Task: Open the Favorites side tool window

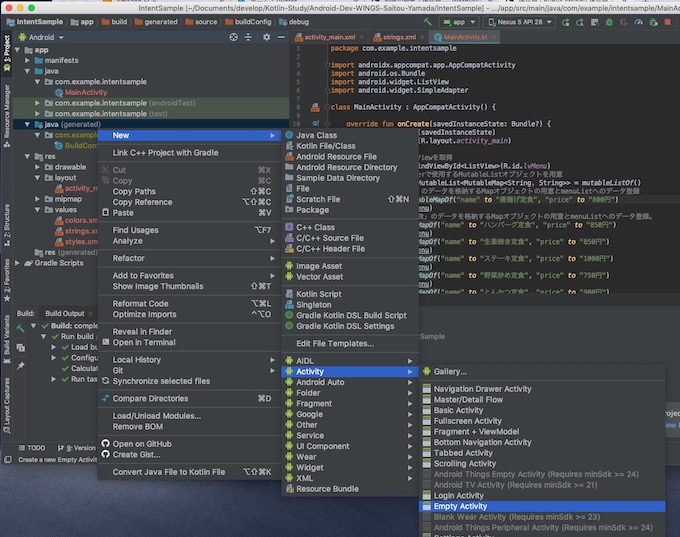Action: tap(7, 280)
